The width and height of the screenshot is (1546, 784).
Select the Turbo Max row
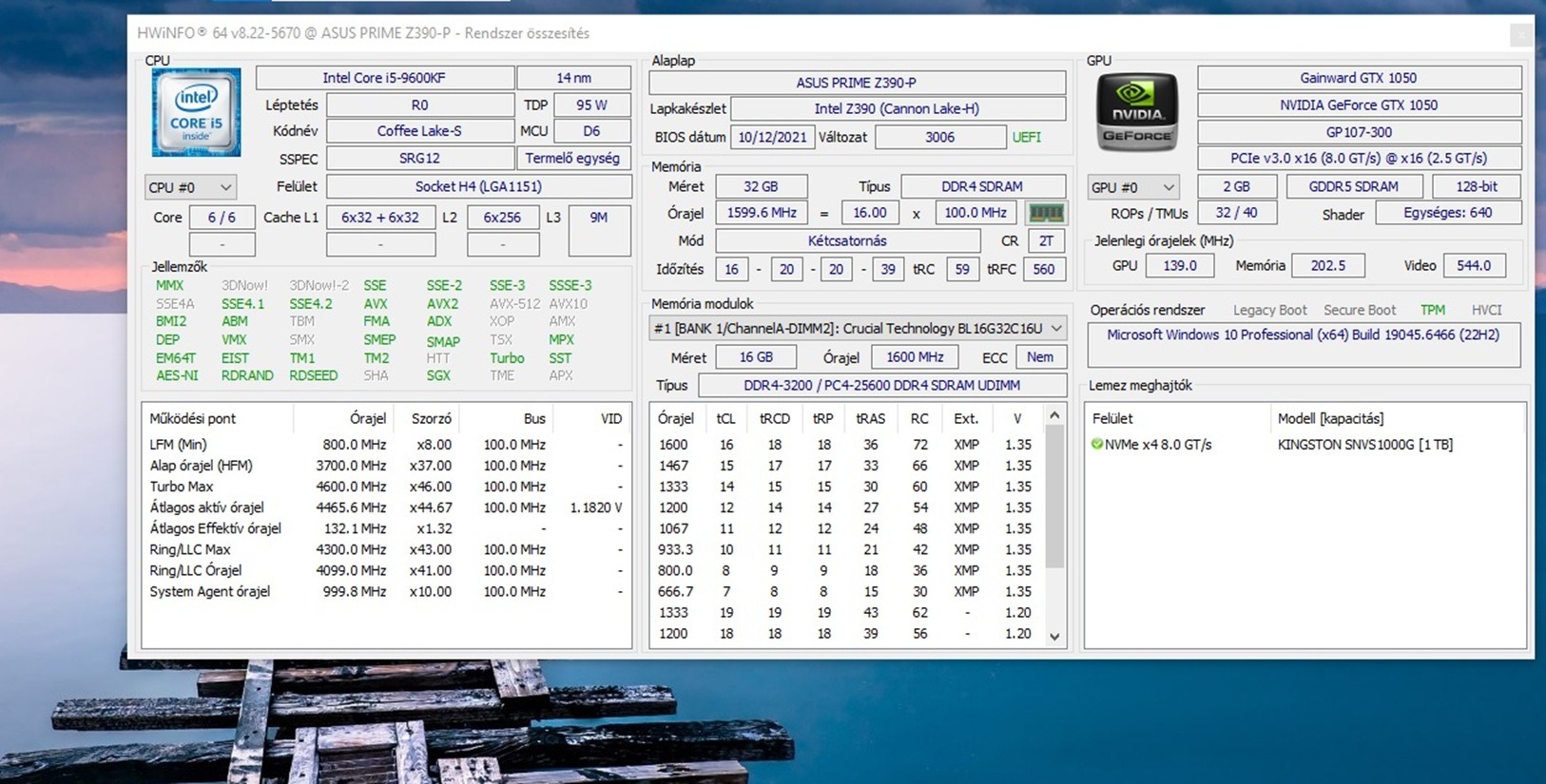pyautogui.click(x=386, y=487)
